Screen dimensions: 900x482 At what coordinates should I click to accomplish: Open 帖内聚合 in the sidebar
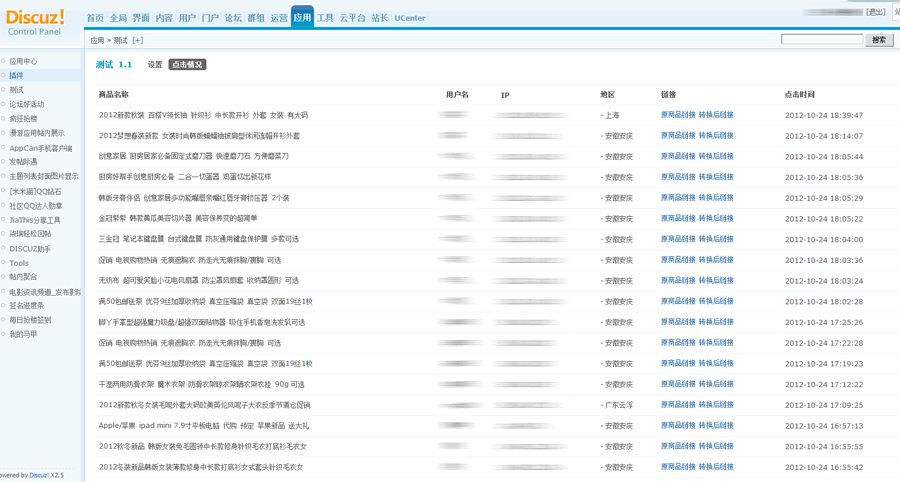tap(23, 277)
